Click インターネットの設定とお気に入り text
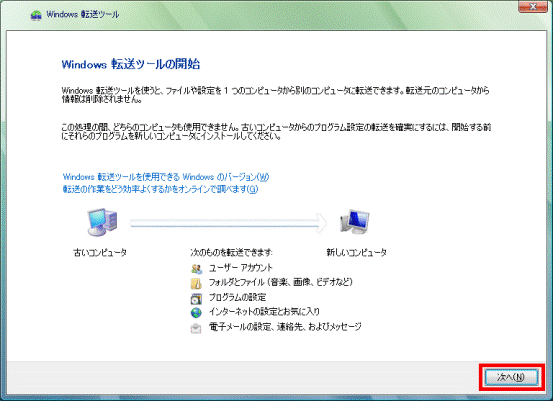The width and height of the screenshot is (553, 401). pyautogui.click(x=265, y=311)
